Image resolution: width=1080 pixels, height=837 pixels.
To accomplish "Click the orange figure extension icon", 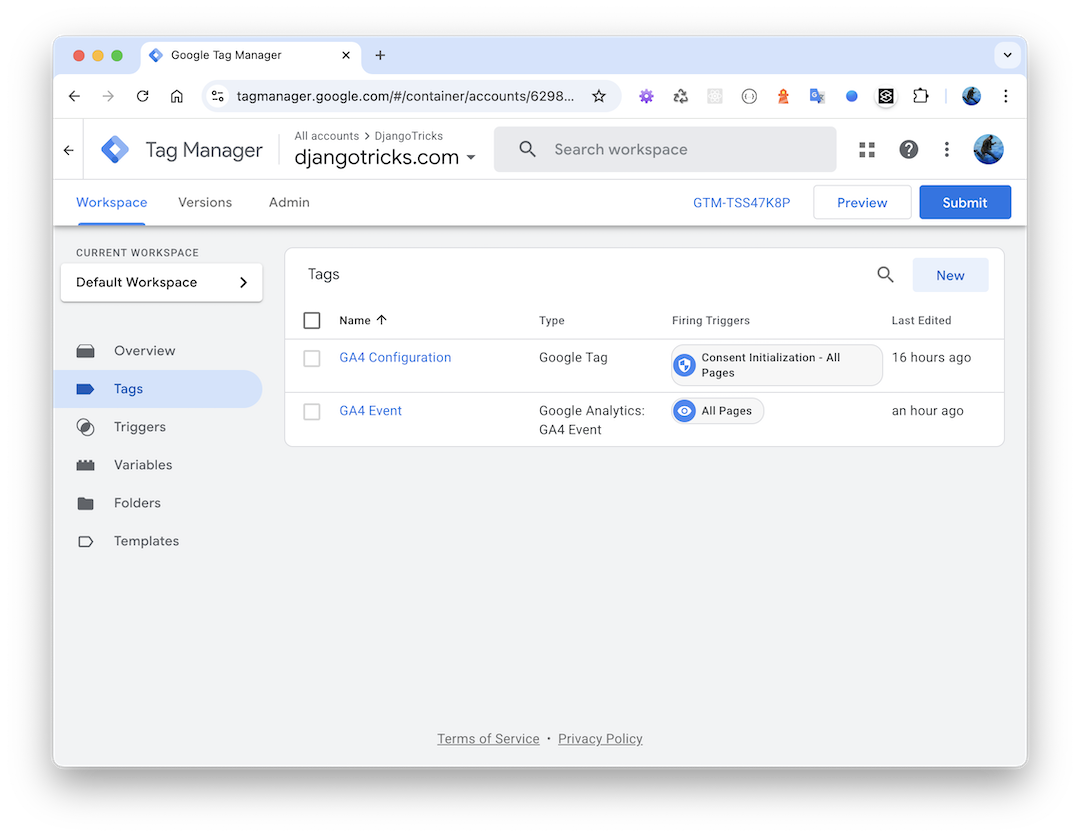I will pos(783,96).
